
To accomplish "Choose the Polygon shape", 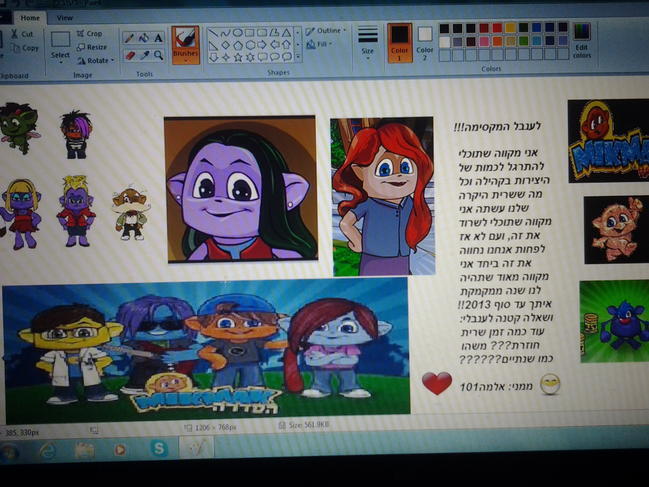I will coord(274,32).
